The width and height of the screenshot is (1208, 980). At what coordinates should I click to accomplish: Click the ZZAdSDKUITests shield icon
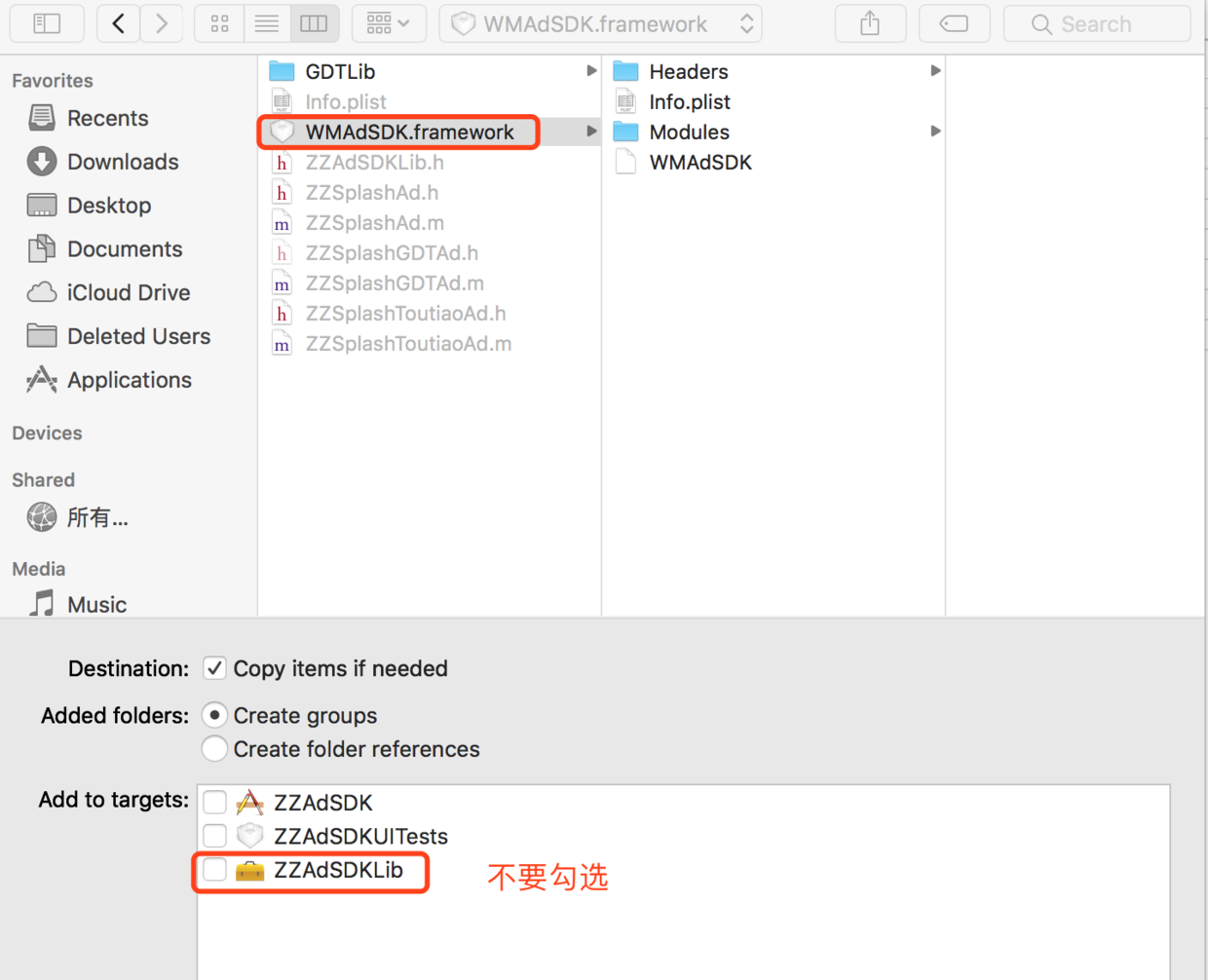pos(250,836)
